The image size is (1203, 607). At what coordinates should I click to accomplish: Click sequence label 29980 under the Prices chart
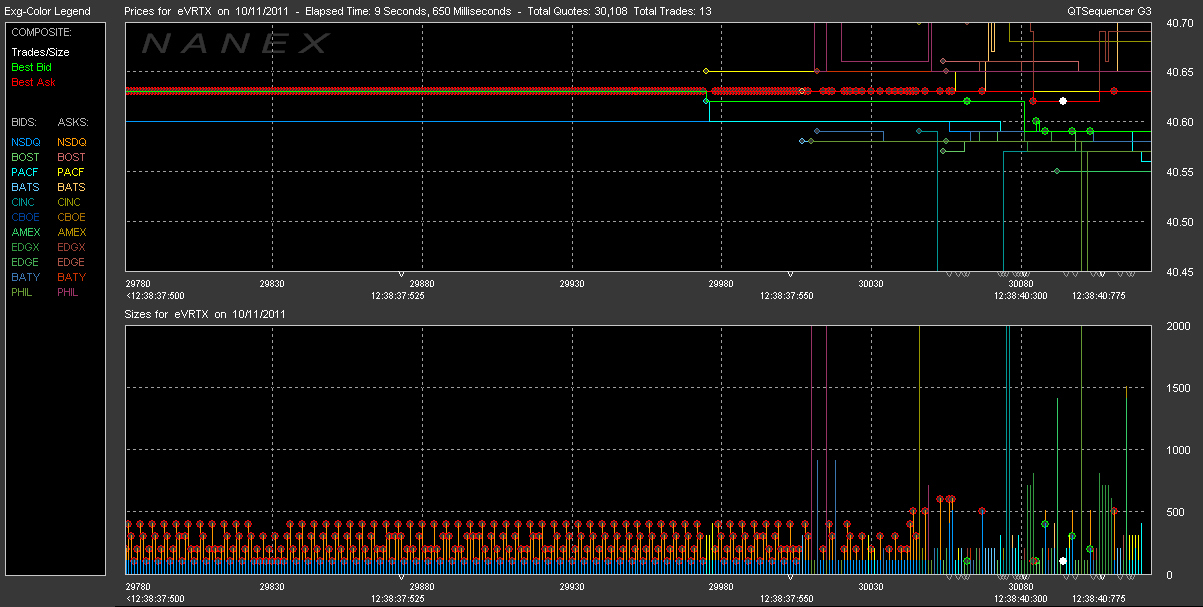coord(721,284)
